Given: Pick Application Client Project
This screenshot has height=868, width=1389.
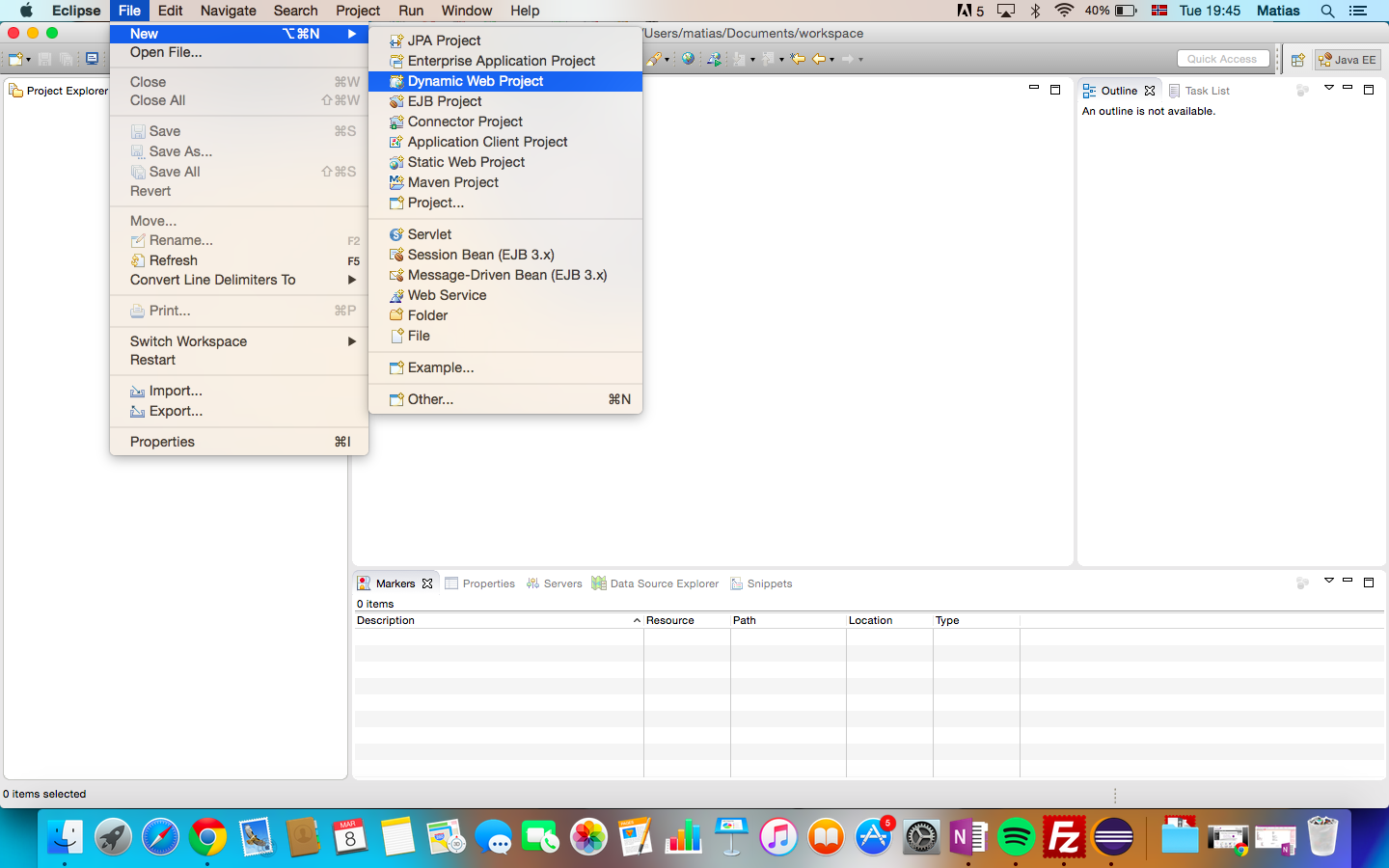Looking at the screenshot, I should 505,142.
